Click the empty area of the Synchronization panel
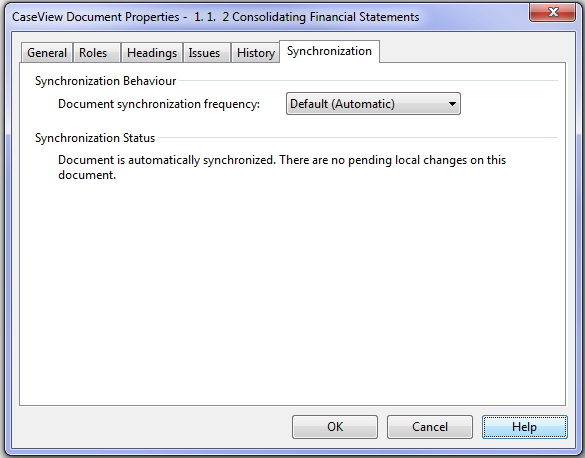585x458 pixels. click(292, 291)
